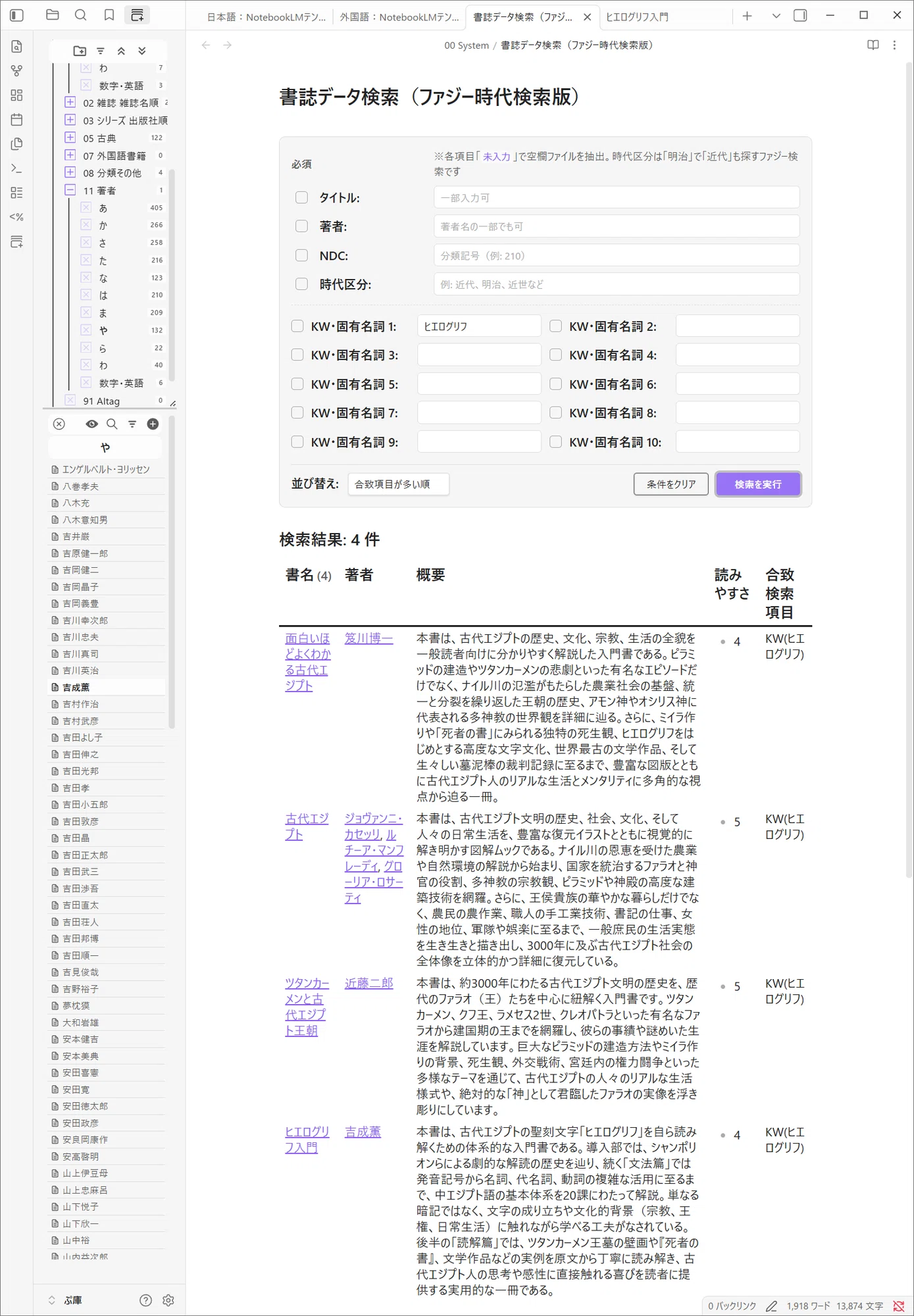Viewport: 914px width, 1316px height.
Task: Close the 書誌データ検索 tab
Action: click(588, 17)
